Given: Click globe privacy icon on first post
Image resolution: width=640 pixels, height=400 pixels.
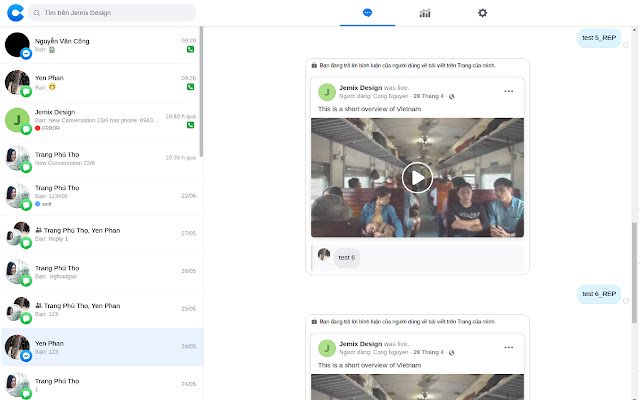Looking at the screenshot, I should (x=451, y=97).
